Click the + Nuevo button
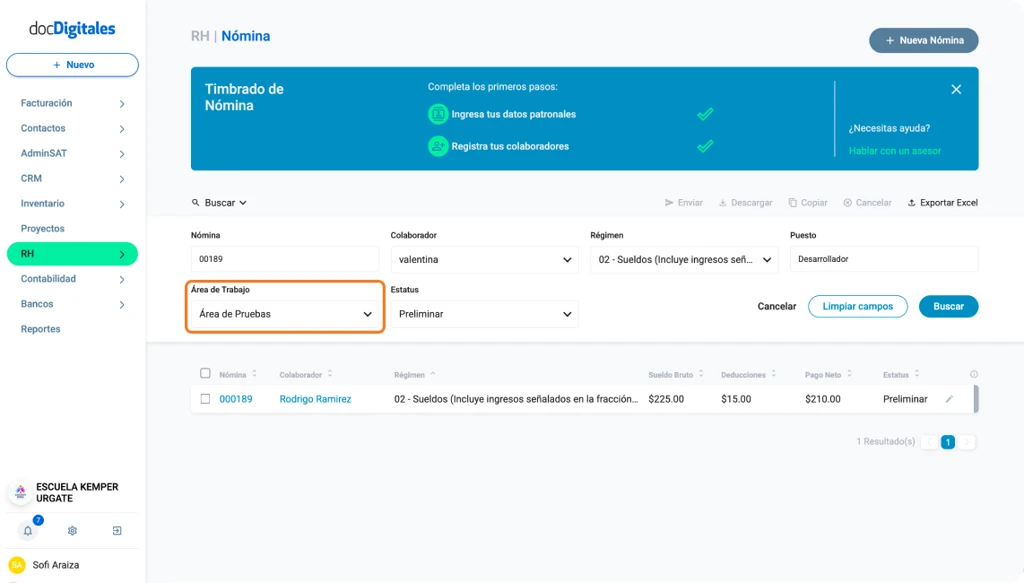Screen dimensions: 1024x583 [x=72, y=65]
